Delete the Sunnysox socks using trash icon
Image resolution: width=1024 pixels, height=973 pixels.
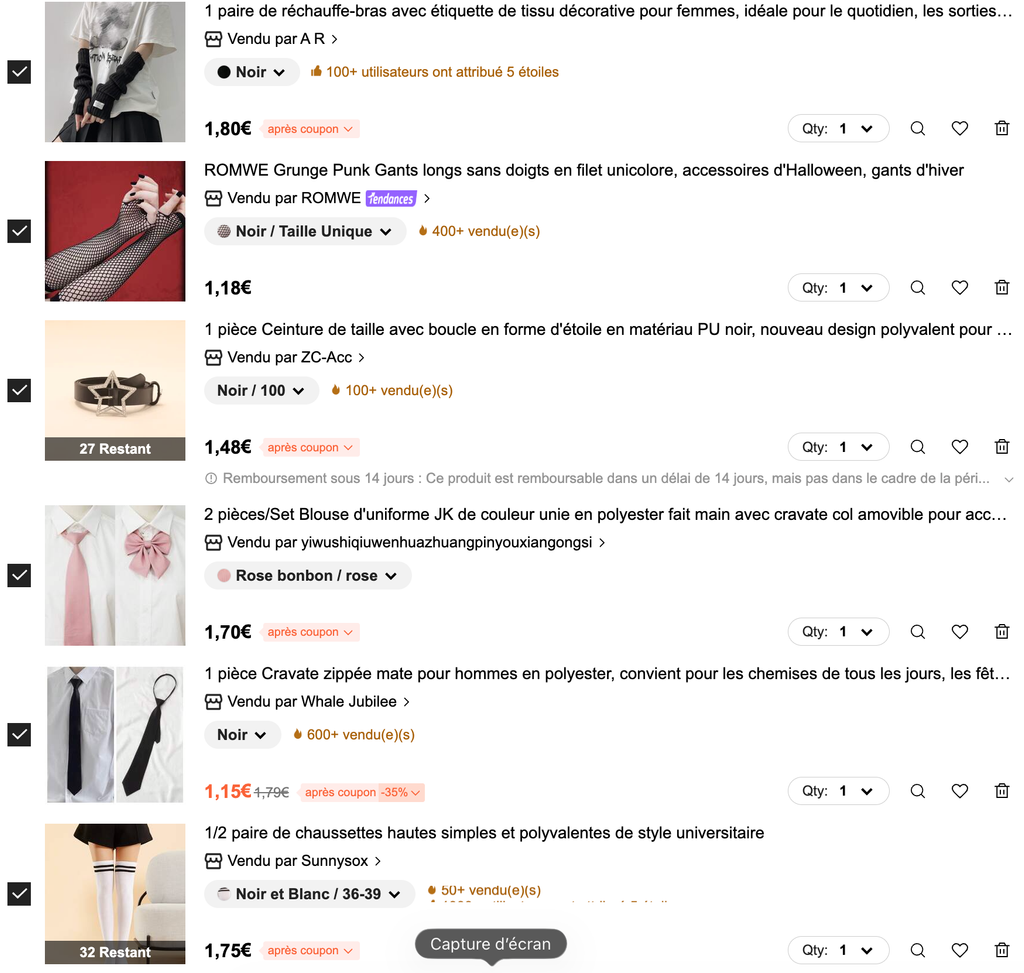coord(1001,951)
